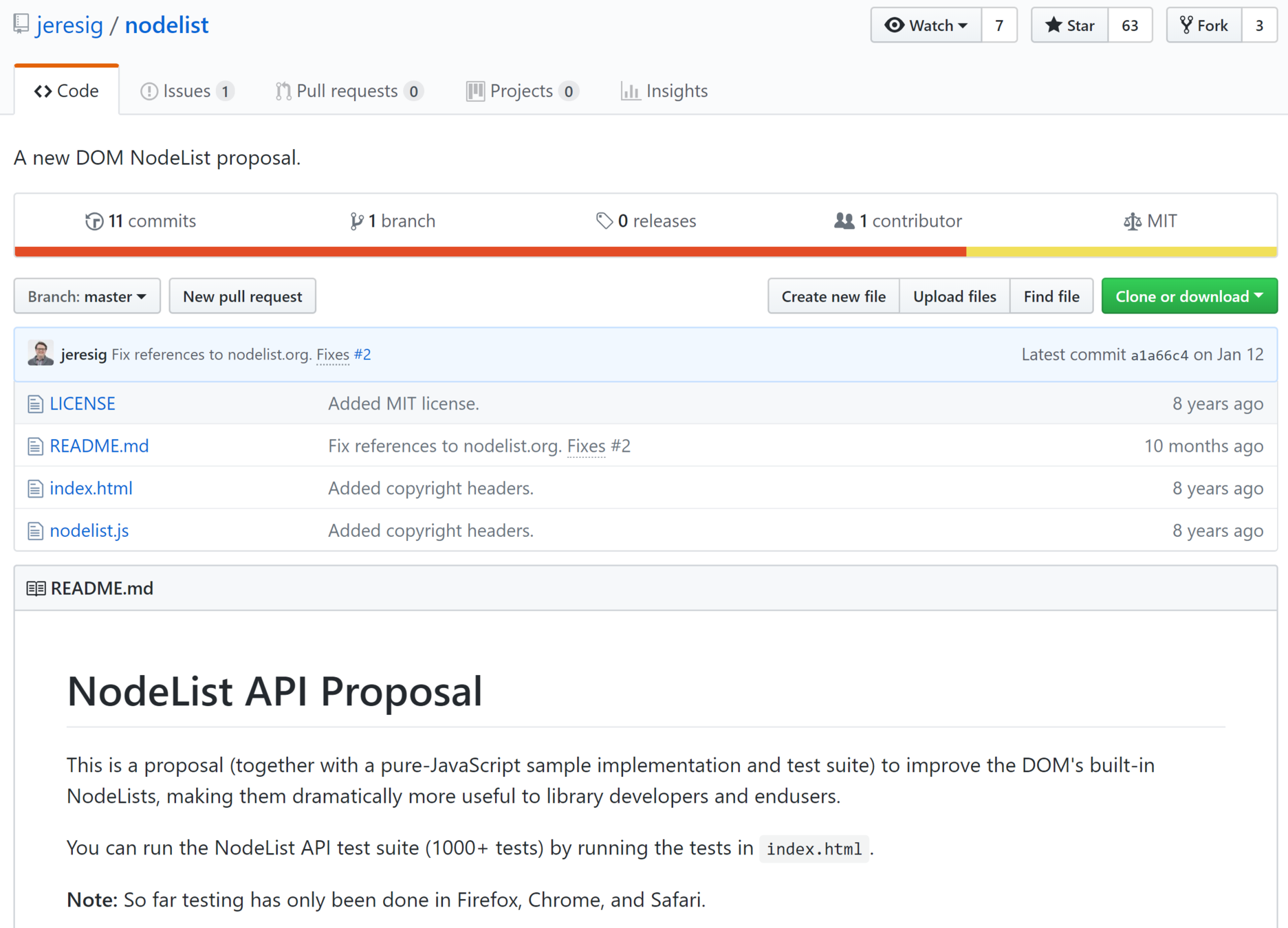Viewport: 1288px width, 928px height.
Task: Click the '10 months ago' timestamp
Action: click(1203, 446)
